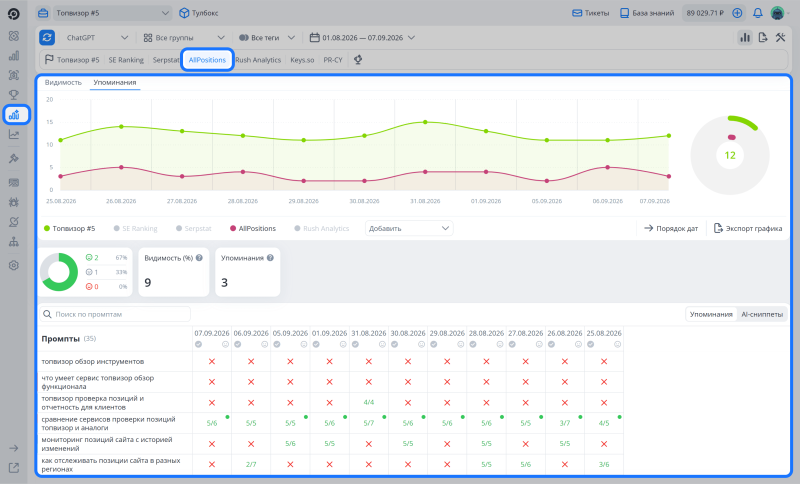Click Экспорт графика button
The height and width of the screenshot is (484, 800).
(x=748, y=228)
